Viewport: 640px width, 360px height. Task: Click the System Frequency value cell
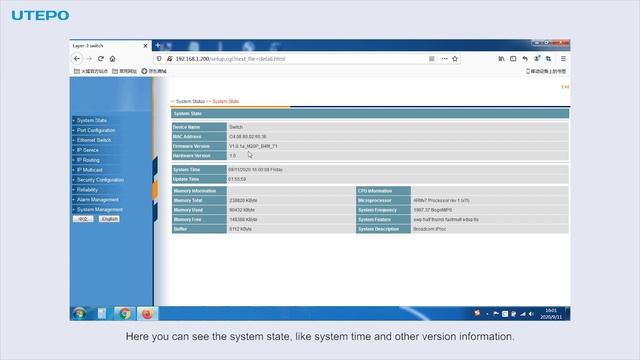click(x=490, y=210)
